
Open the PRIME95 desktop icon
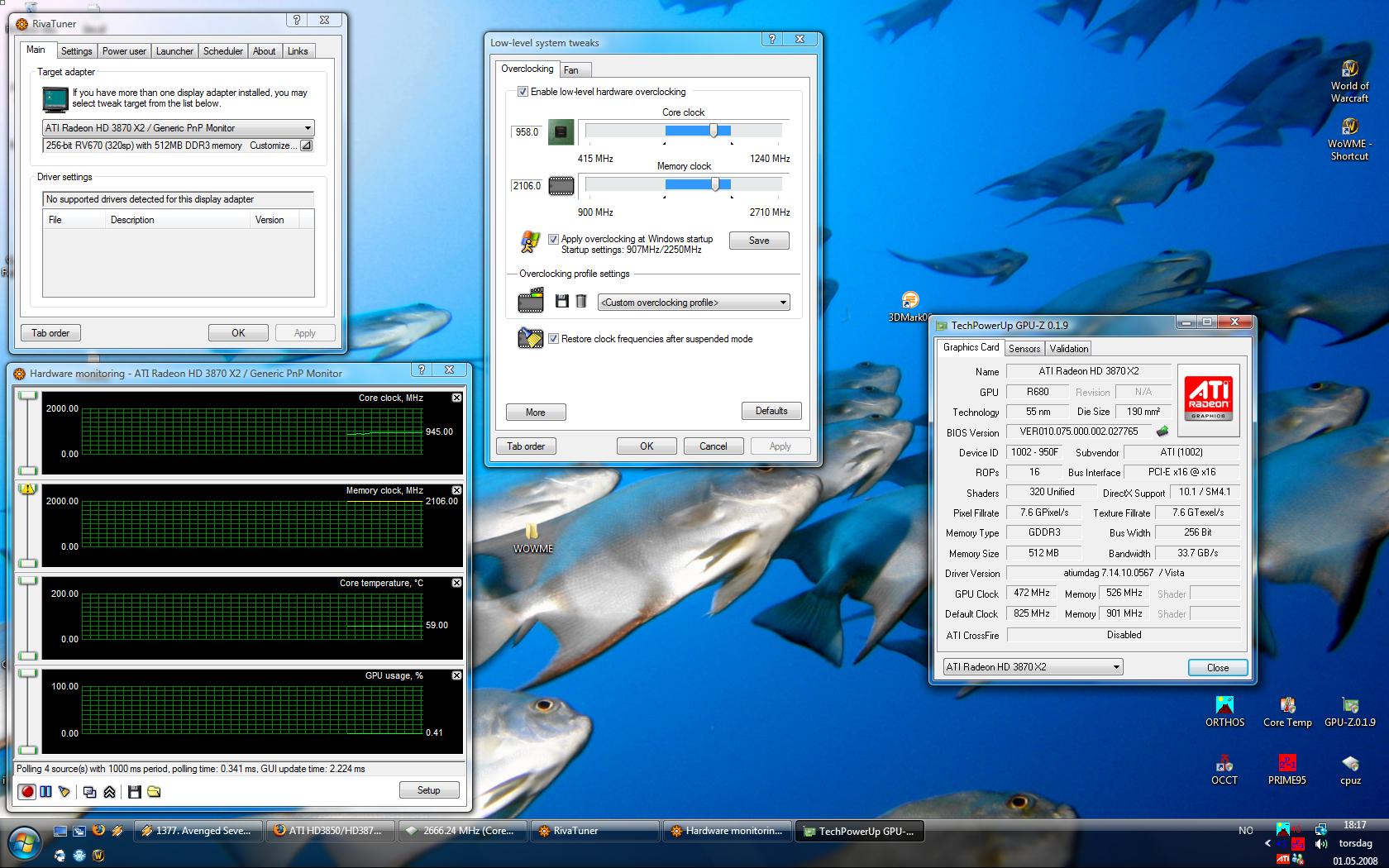click(x=1287, y=770)
